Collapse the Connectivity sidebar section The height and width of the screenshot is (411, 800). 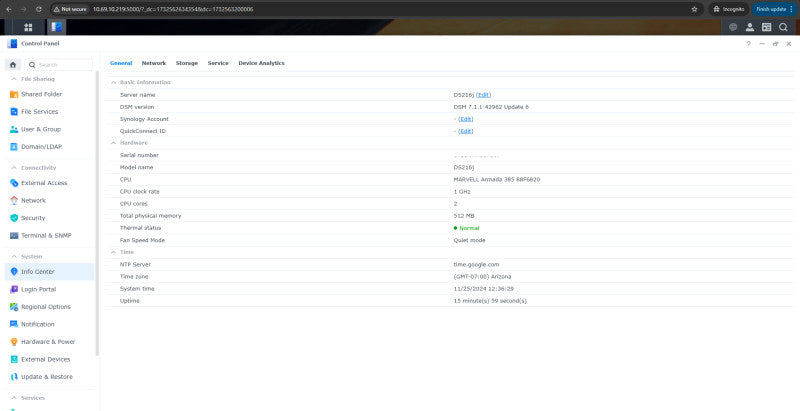(x=13, y=168)
